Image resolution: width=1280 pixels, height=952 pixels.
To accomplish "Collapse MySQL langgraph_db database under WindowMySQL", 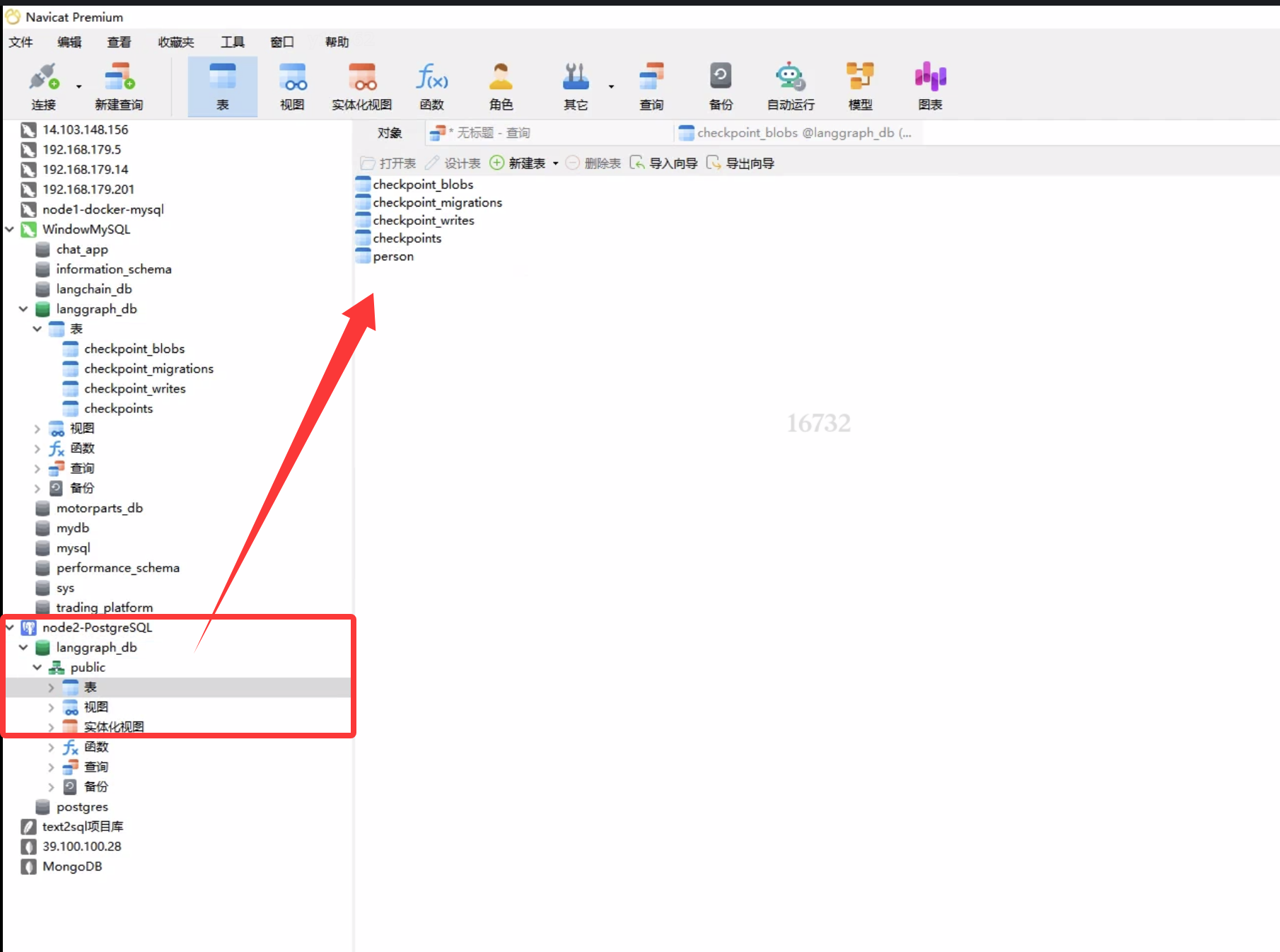I will tap(23, 309).
